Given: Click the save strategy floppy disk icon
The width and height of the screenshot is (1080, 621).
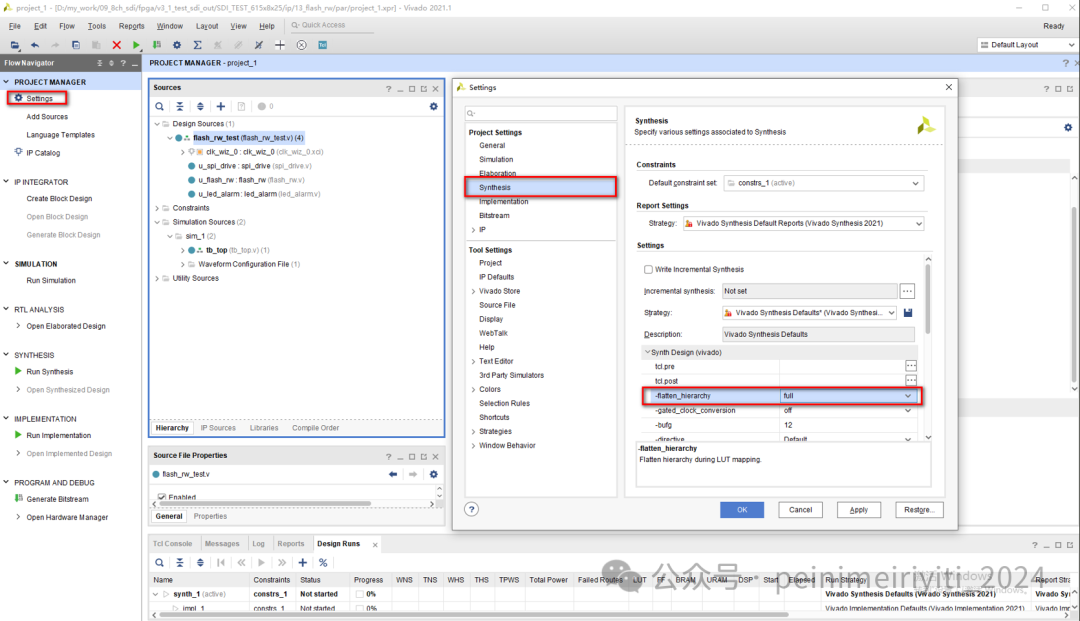Looking at the screenshot, I should [x=908, y=313].
